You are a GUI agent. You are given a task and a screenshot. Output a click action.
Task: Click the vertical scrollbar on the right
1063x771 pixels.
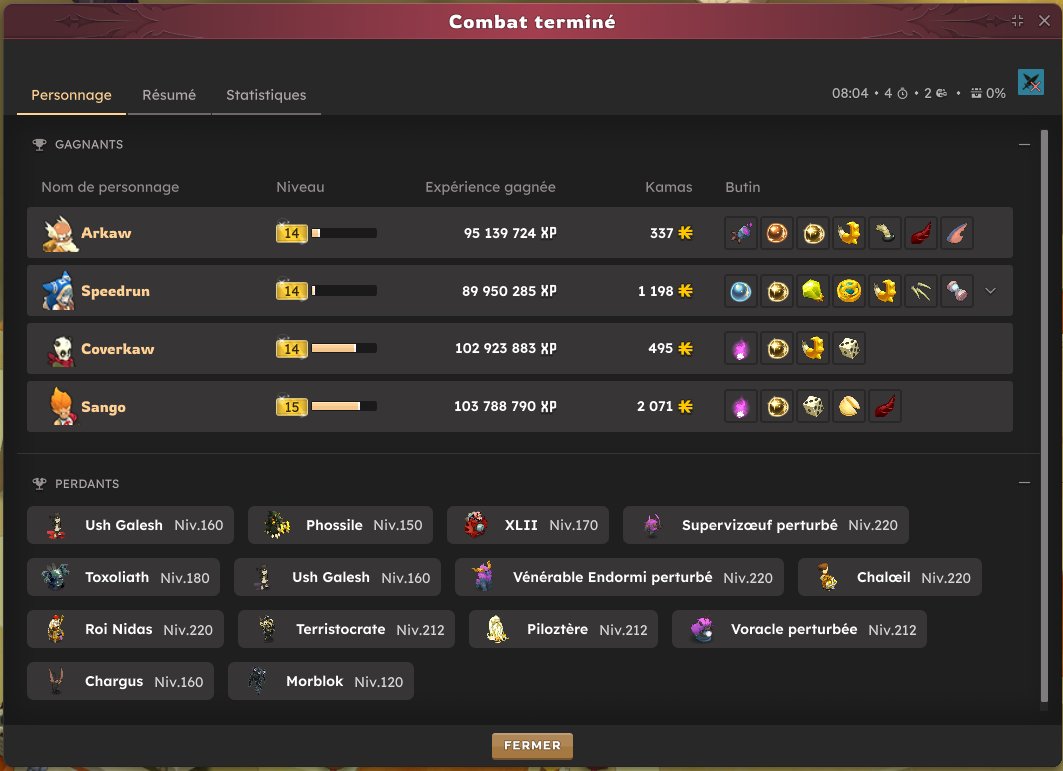(x=1044, y=417)
